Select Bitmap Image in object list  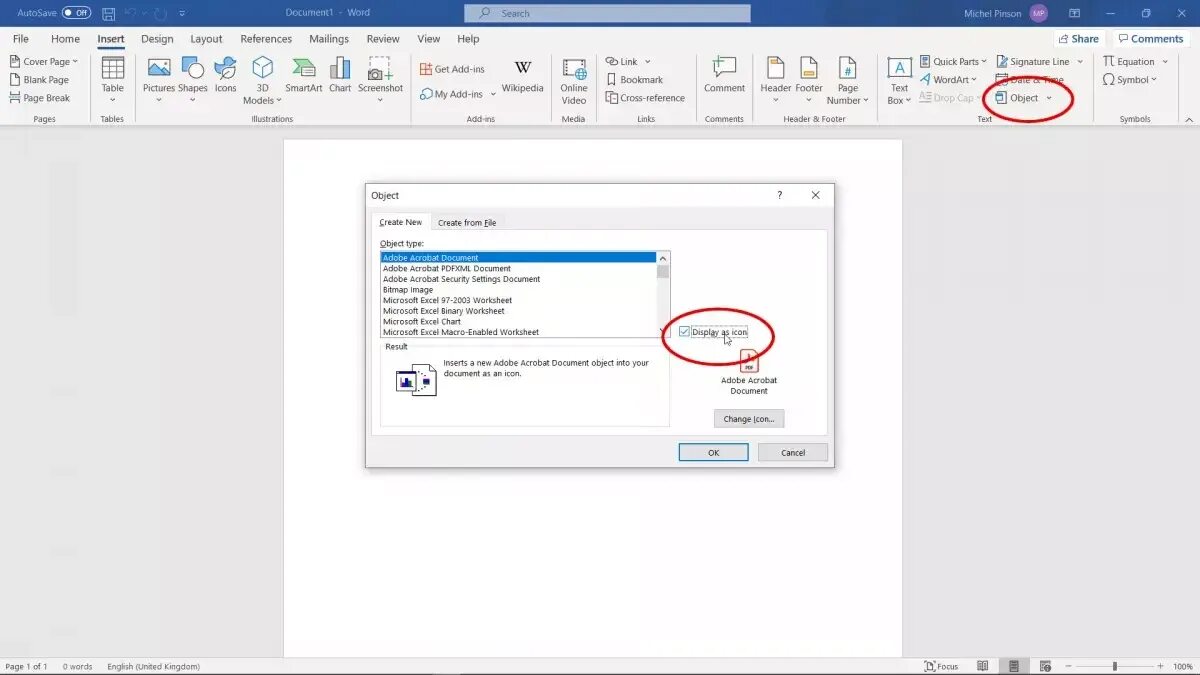518,290
